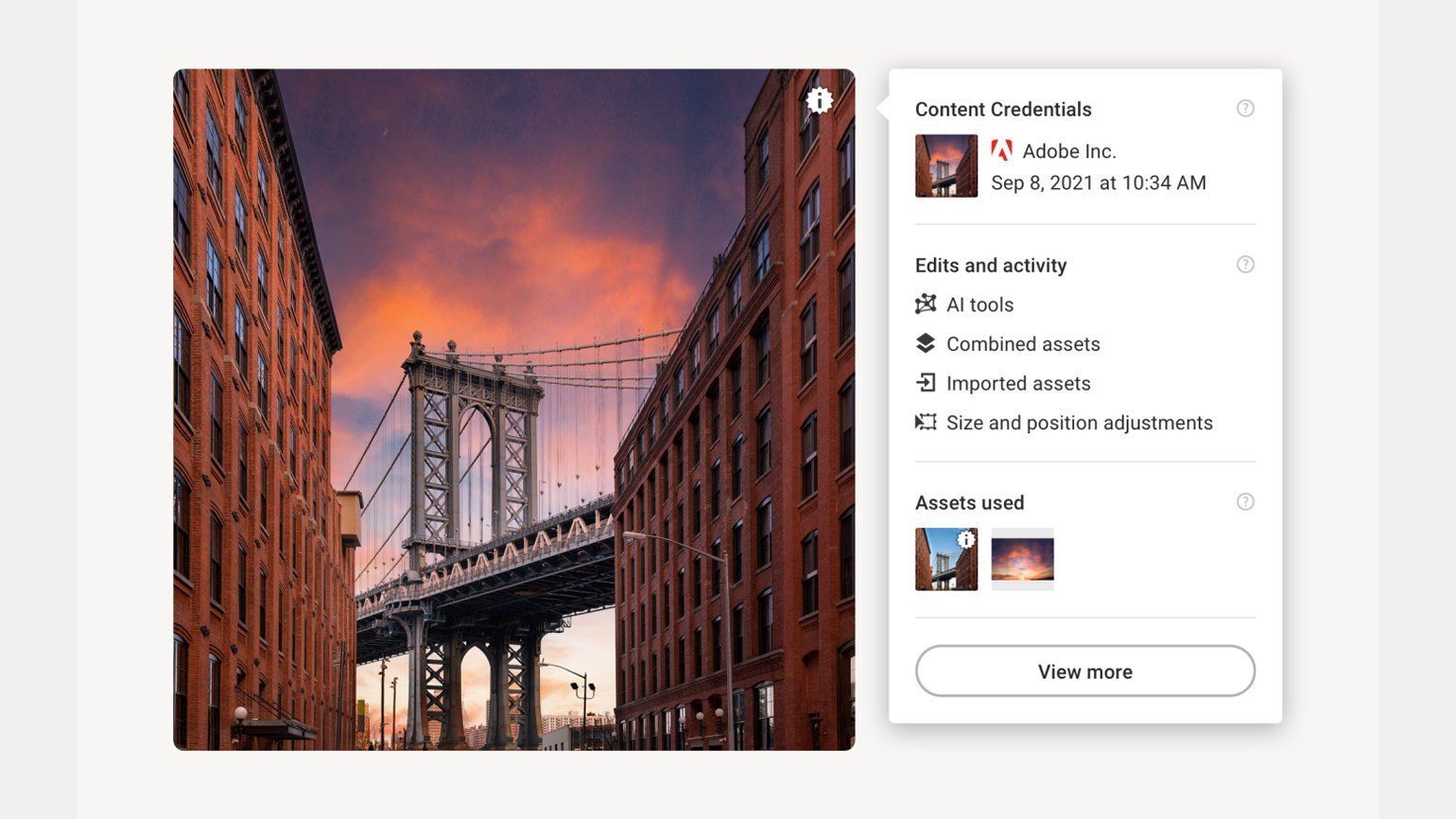The height and width of the screenshot is (819, 1456).
Task: Click the Content Credentials info badge on photo
Action: [x=820, y=99]
